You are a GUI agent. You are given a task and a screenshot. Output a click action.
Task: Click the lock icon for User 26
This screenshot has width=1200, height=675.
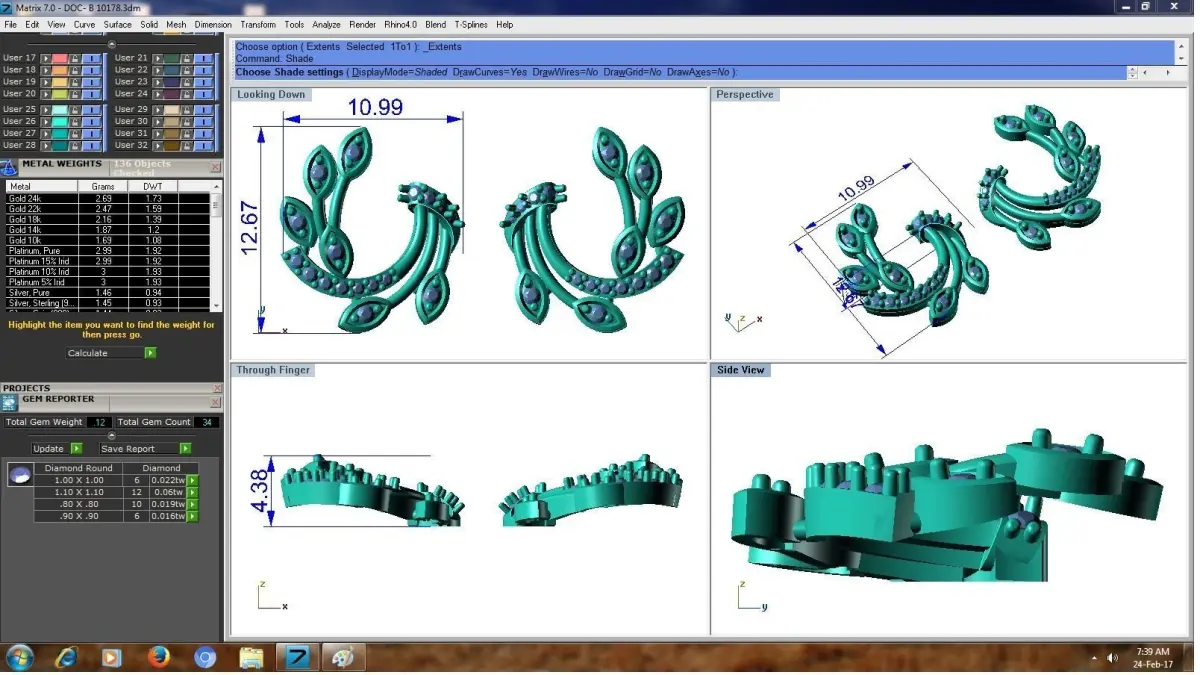coord(75,121)
